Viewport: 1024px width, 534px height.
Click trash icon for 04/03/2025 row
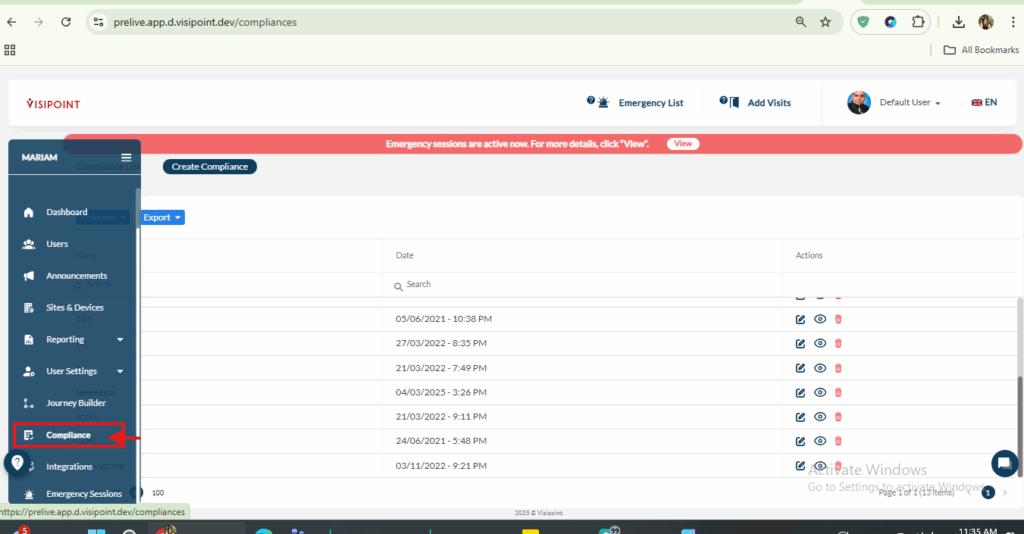tap(838, 393)
